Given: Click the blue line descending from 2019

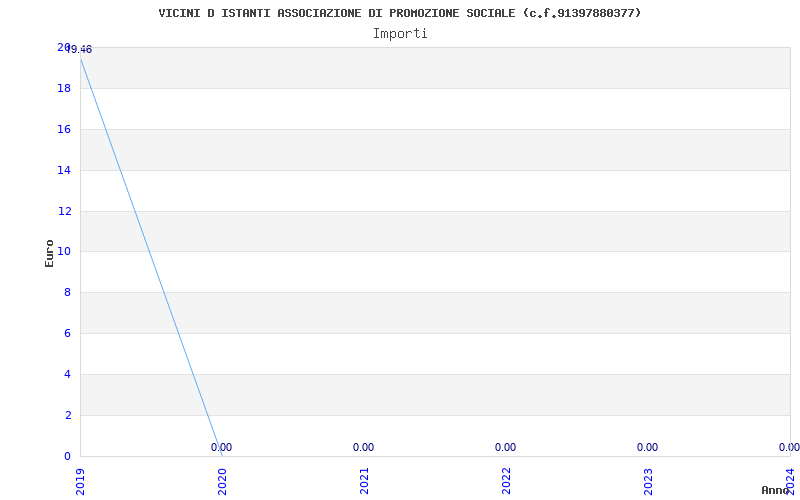Looking at the screenshot, I should coord(151,257).
